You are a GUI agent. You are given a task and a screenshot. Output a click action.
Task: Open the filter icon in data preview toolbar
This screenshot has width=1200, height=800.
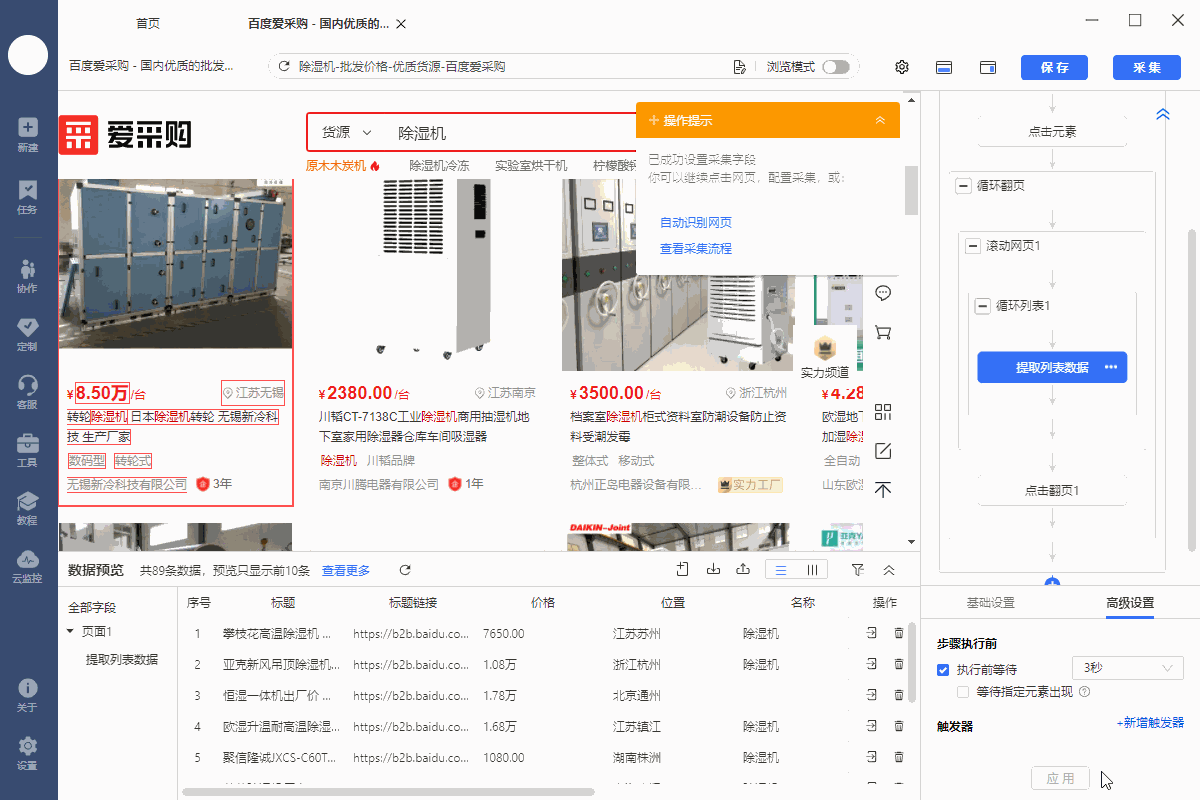(858, 570)
